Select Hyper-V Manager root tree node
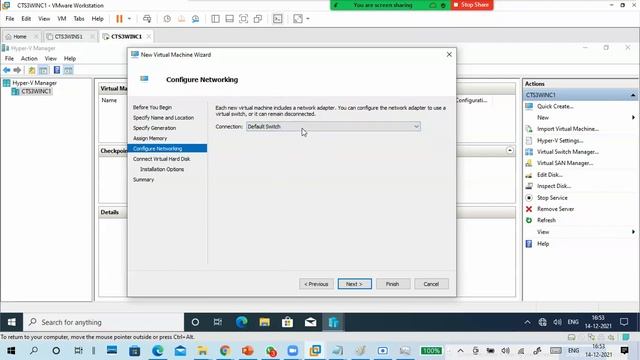640x360 pixels. tap(34, 83)
